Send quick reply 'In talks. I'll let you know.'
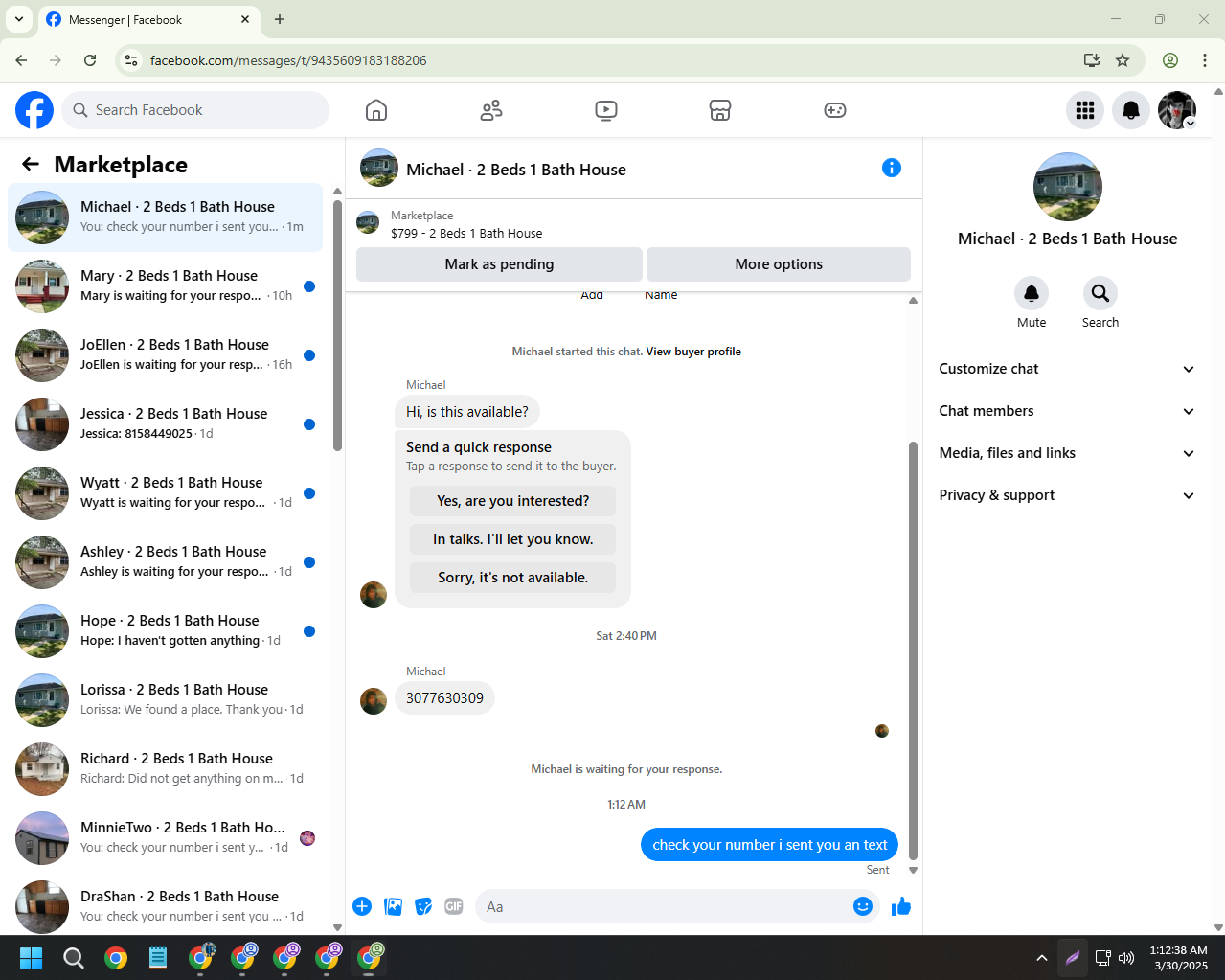This screenshot has height=980, width=1225. tap(513, 539)
